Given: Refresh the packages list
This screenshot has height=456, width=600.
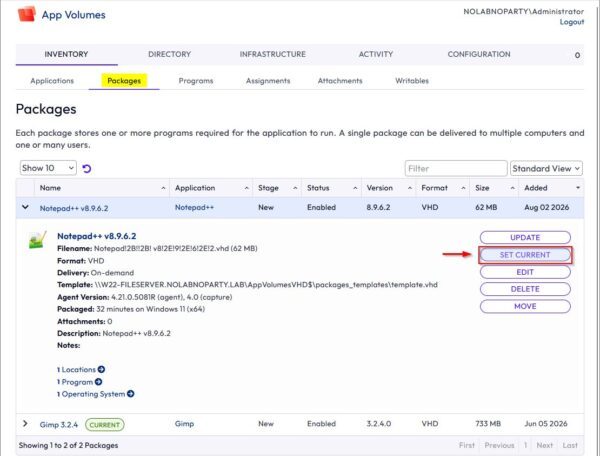Looking at the screenshot, I should pos(87,169).
